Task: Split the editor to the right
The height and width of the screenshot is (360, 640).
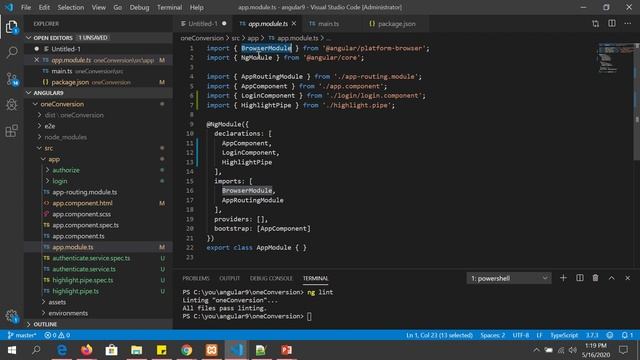Action: [x=612, y=24]
